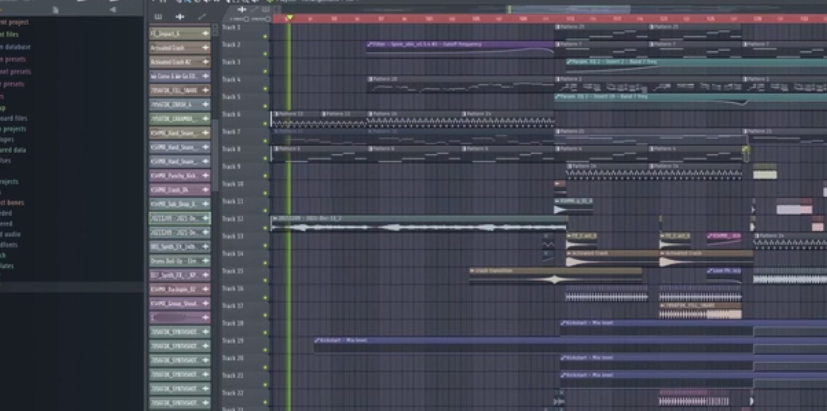Expand the 'project bones' browser folder

13,202
